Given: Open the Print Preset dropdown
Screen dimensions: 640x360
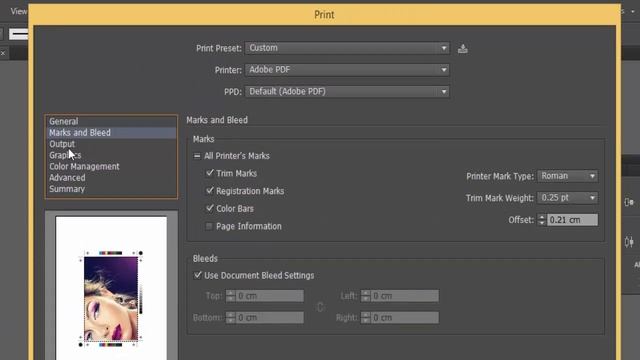Looking at the screenshot, I should (347, 48).
